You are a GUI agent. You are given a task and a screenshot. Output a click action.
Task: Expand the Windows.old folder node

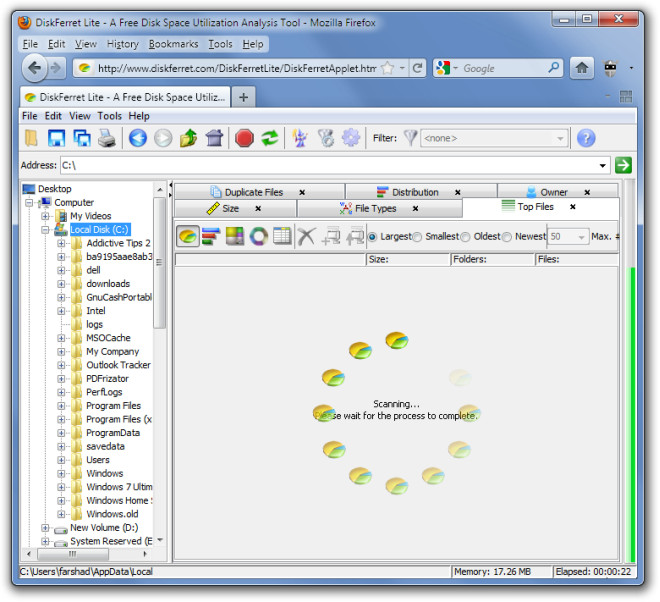[61, 514]
